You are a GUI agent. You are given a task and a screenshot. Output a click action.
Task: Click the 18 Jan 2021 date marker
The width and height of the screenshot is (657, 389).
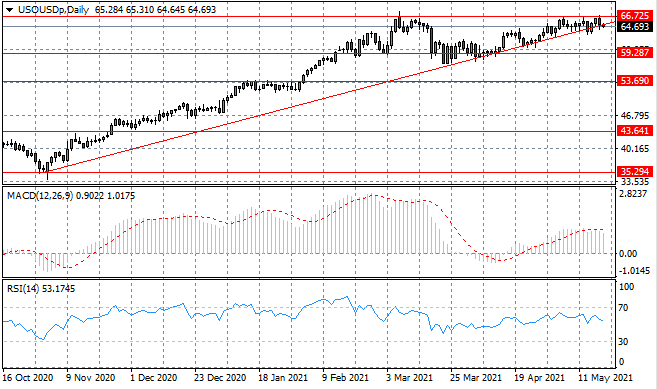pos(283,378)
